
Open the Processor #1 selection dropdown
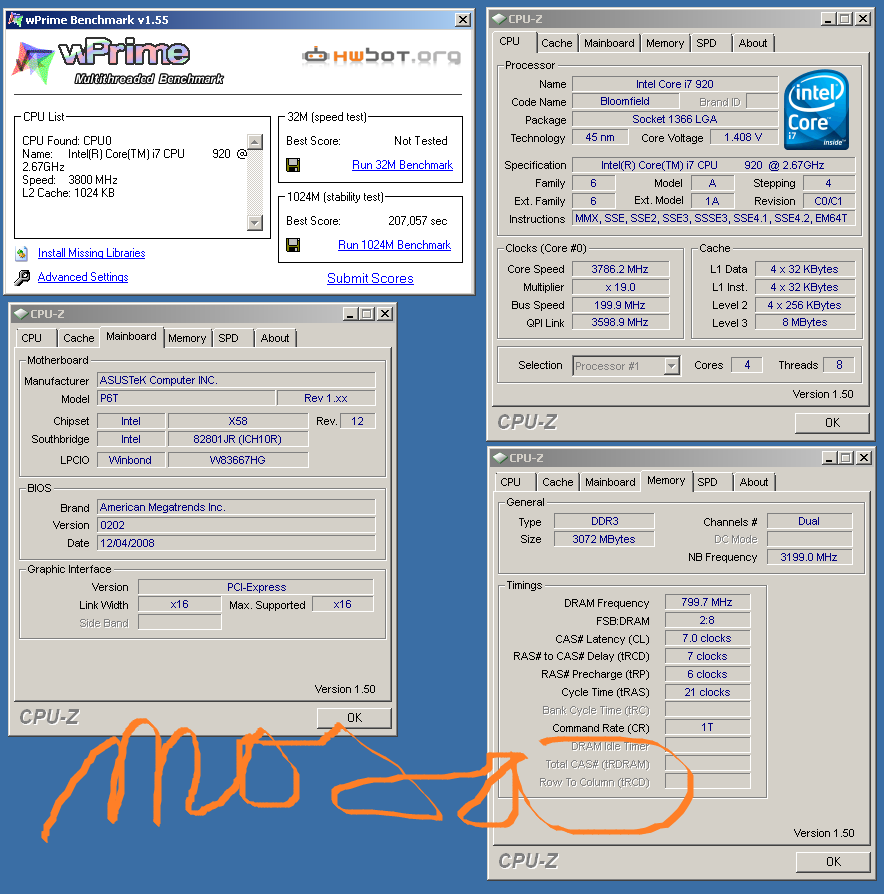pyautogui.click(x=672, y=365)
